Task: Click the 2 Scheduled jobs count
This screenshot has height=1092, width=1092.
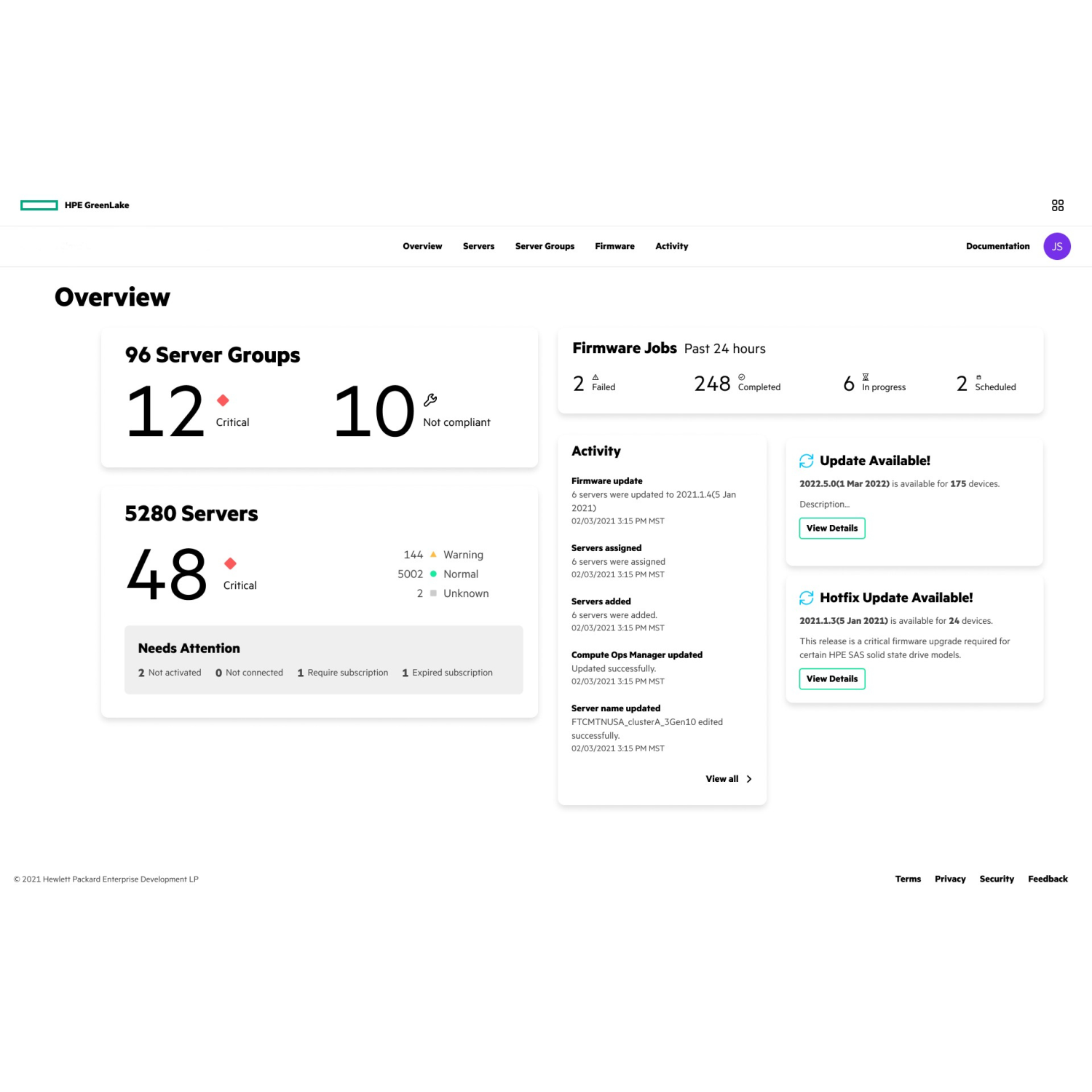Action: (x=962, y=384)
